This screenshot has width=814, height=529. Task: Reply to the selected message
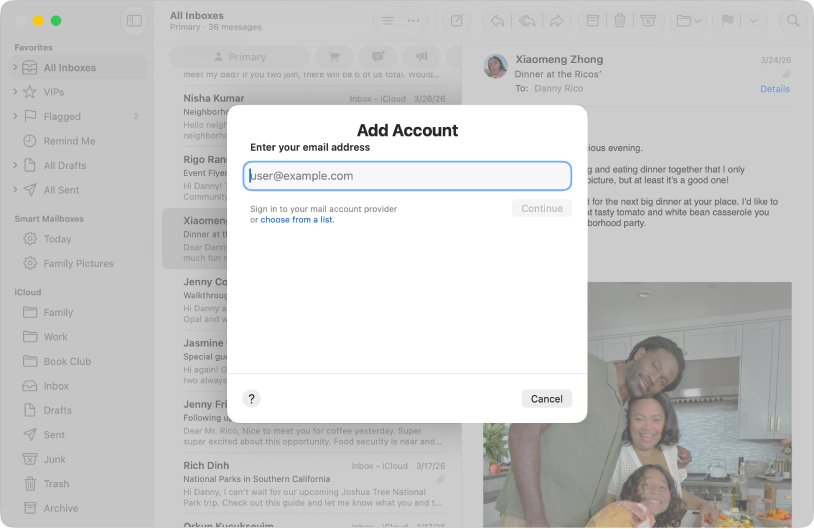click(497, 21)
